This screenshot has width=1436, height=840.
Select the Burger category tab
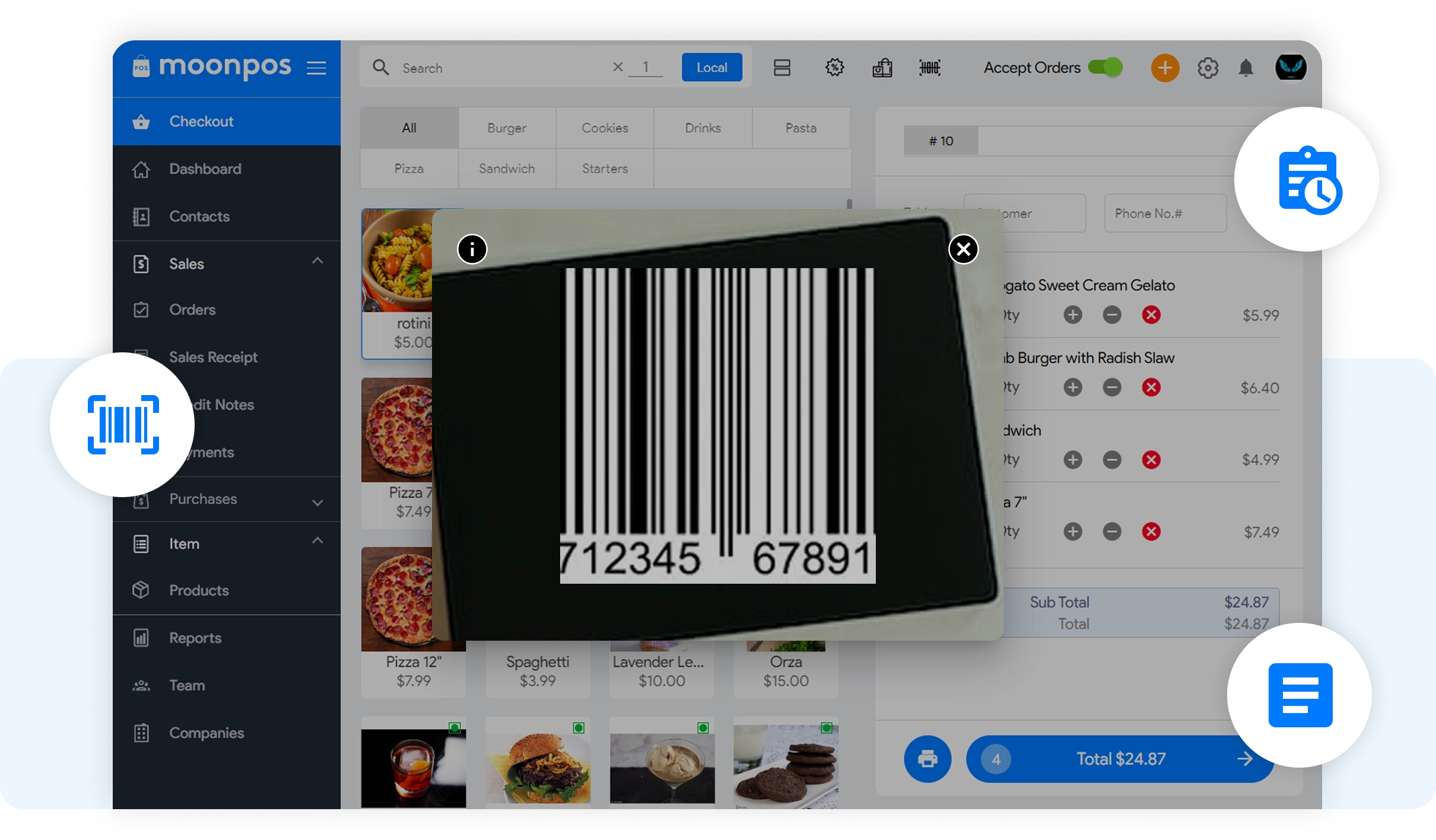507,128
